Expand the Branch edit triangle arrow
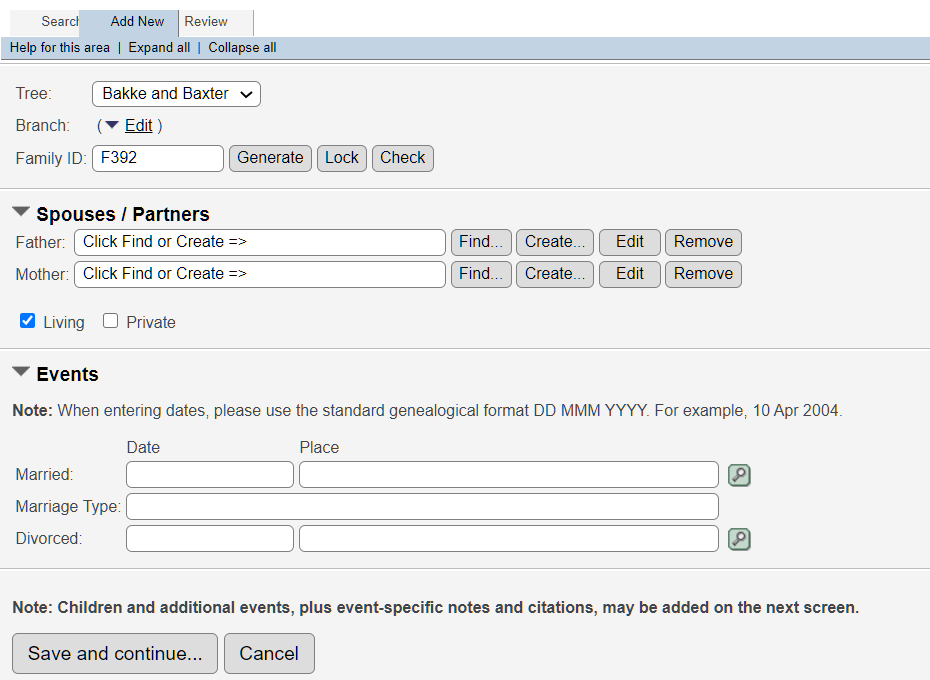Image resolution: width=930 pixels, height=680 pixels. (x=112, y=126)
